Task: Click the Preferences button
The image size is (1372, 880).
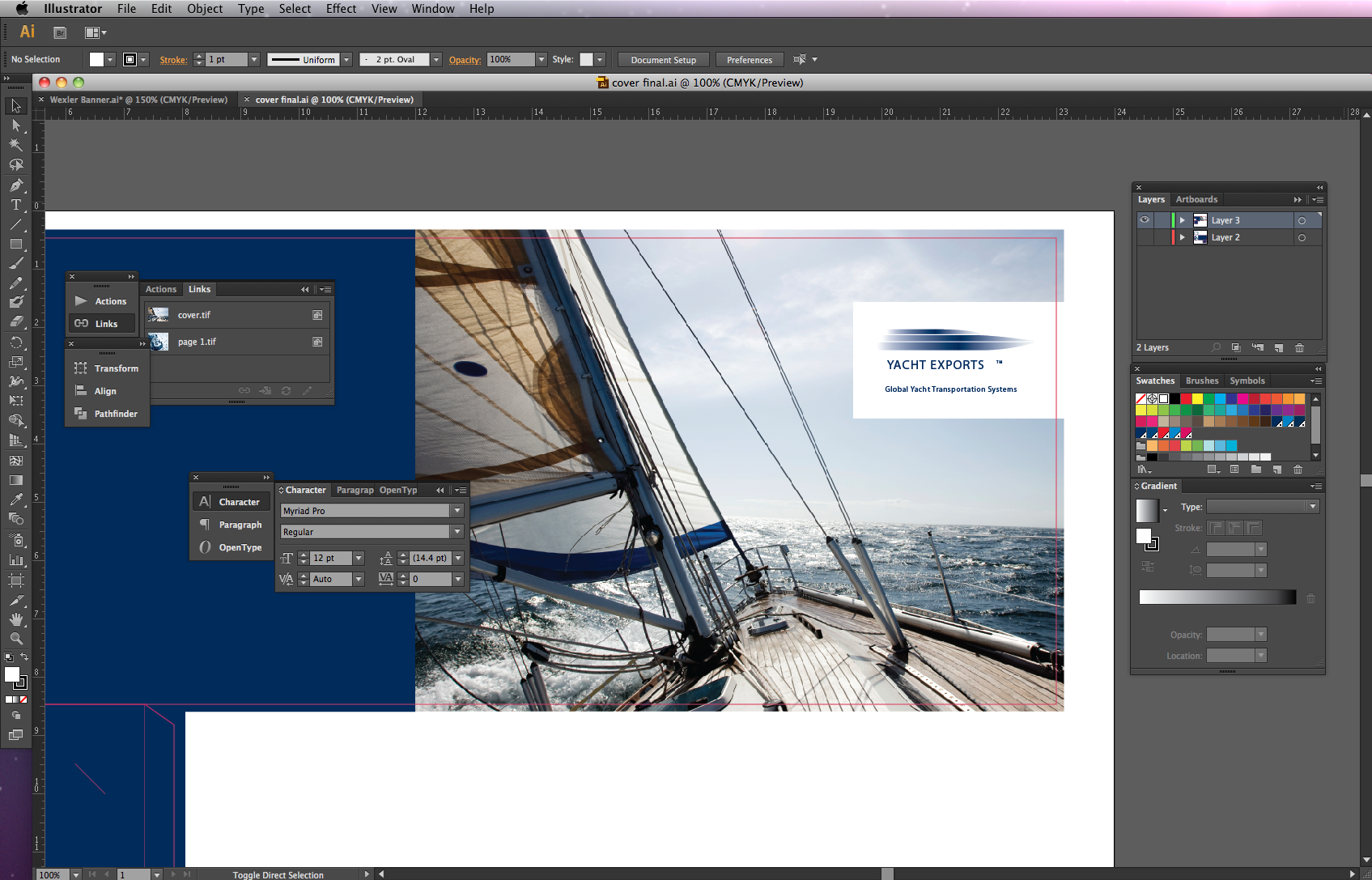Action: (x=749, y=59)
